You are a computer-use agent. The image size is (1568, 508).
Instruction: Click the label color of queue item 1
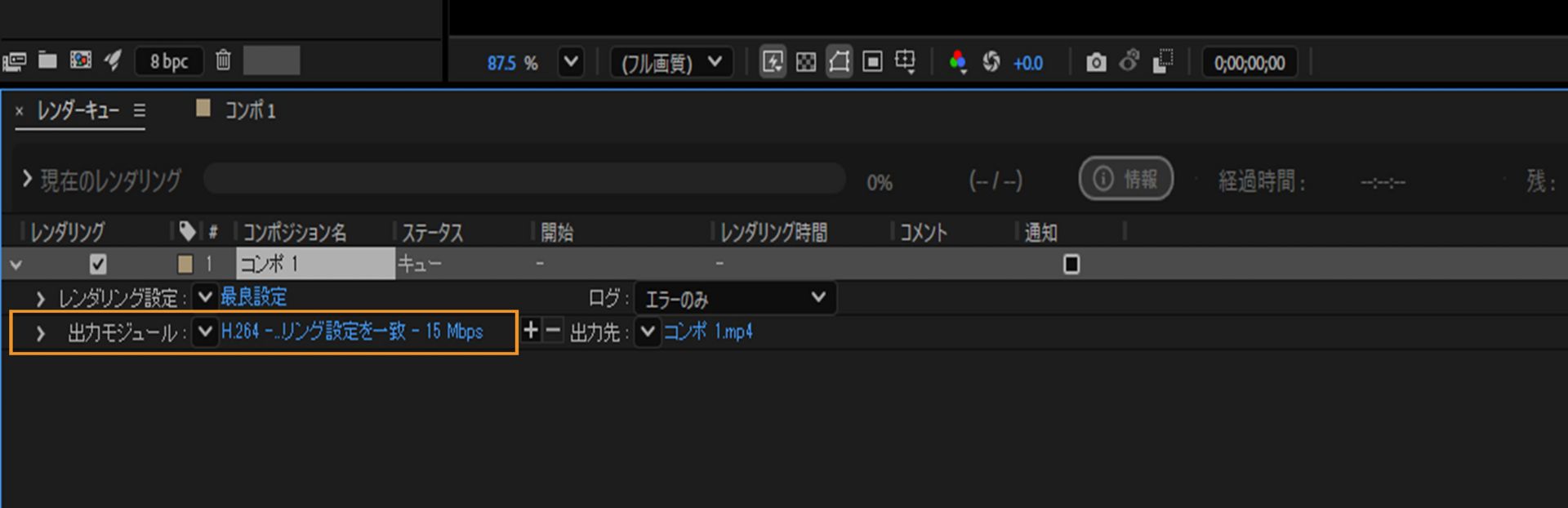[x=185, y=264]
